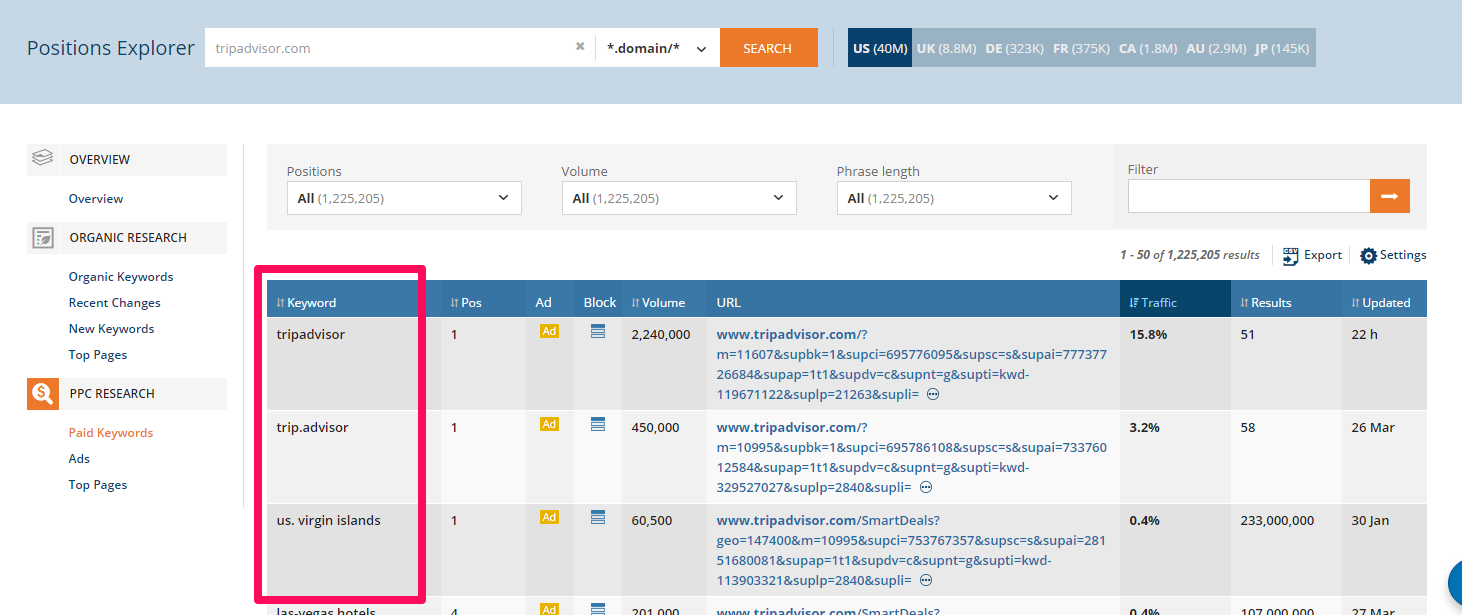Switch to the JP (145K) database tab
This screenshot has width=1462, height=615.
click(1282, 48)
